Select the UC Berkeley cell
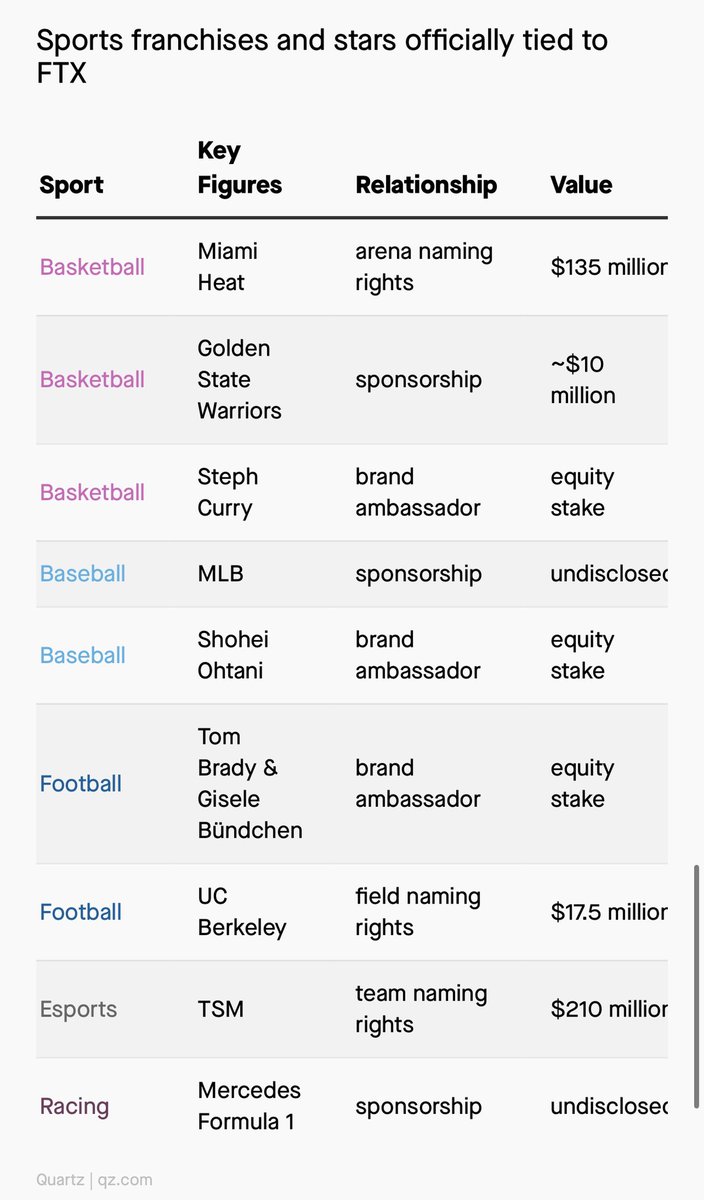This screenshot has width=704, height=1200. pos(242,911)
